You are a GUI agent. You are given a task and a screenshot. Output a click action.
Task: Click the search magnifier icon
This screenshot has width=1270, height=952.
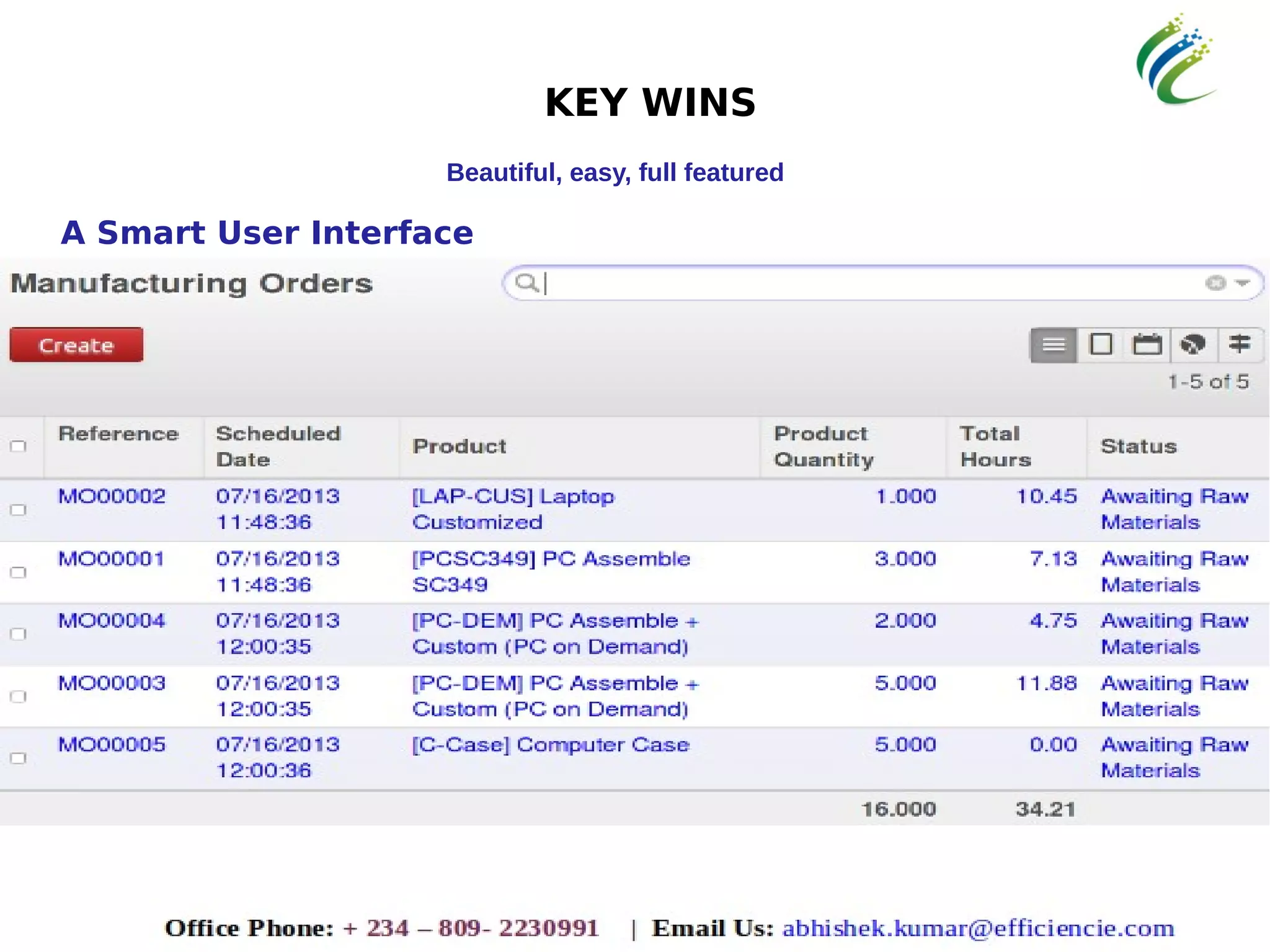(x=526, y=283)
